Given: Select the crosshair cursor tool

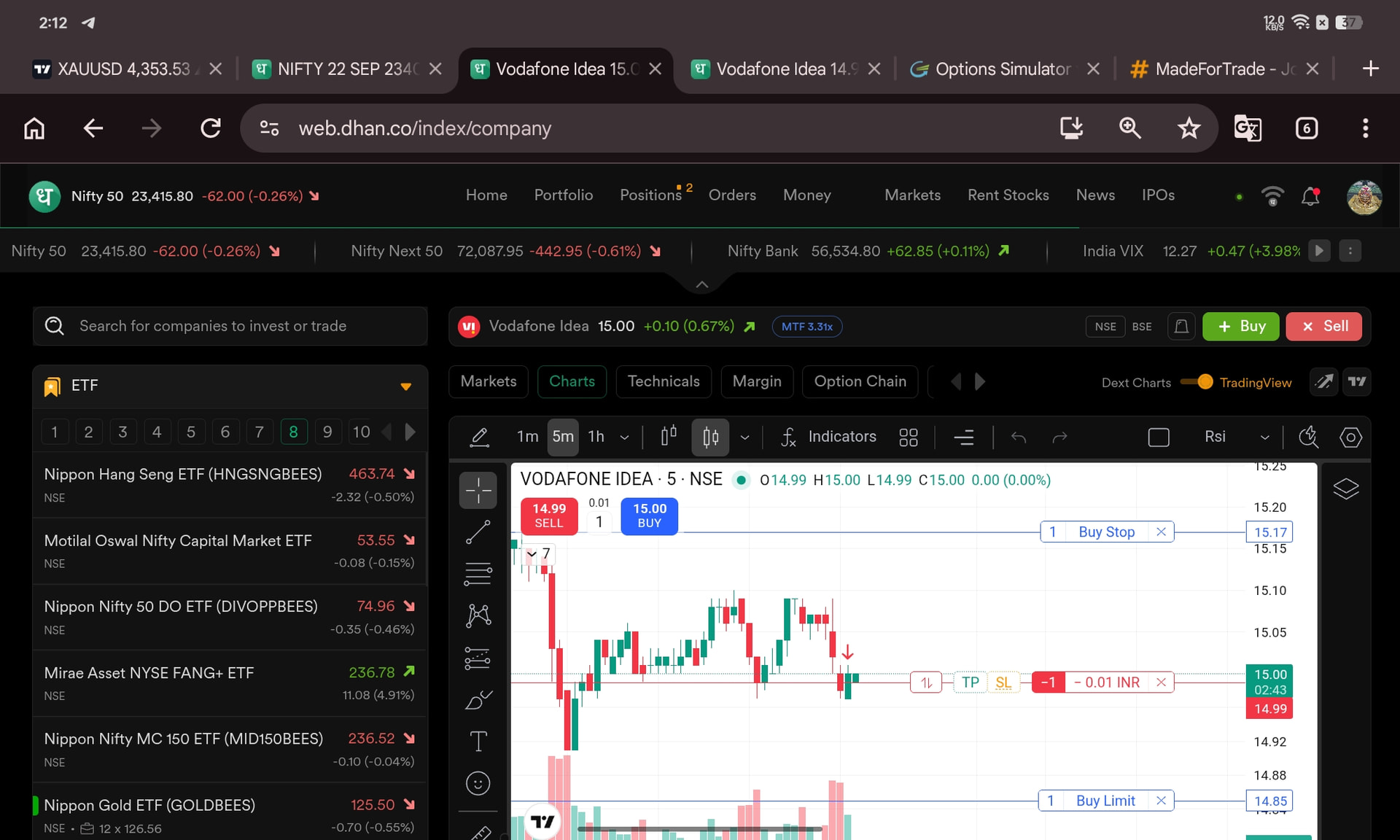Looking at the screenshot, I should (478, 490).
